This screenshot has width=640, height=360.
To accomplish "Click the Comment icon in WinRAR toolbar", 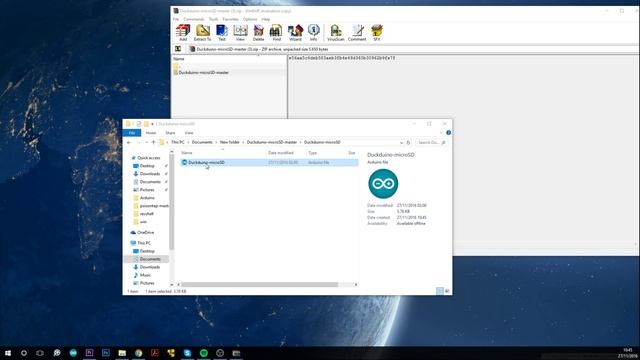I will click(357, 33).
